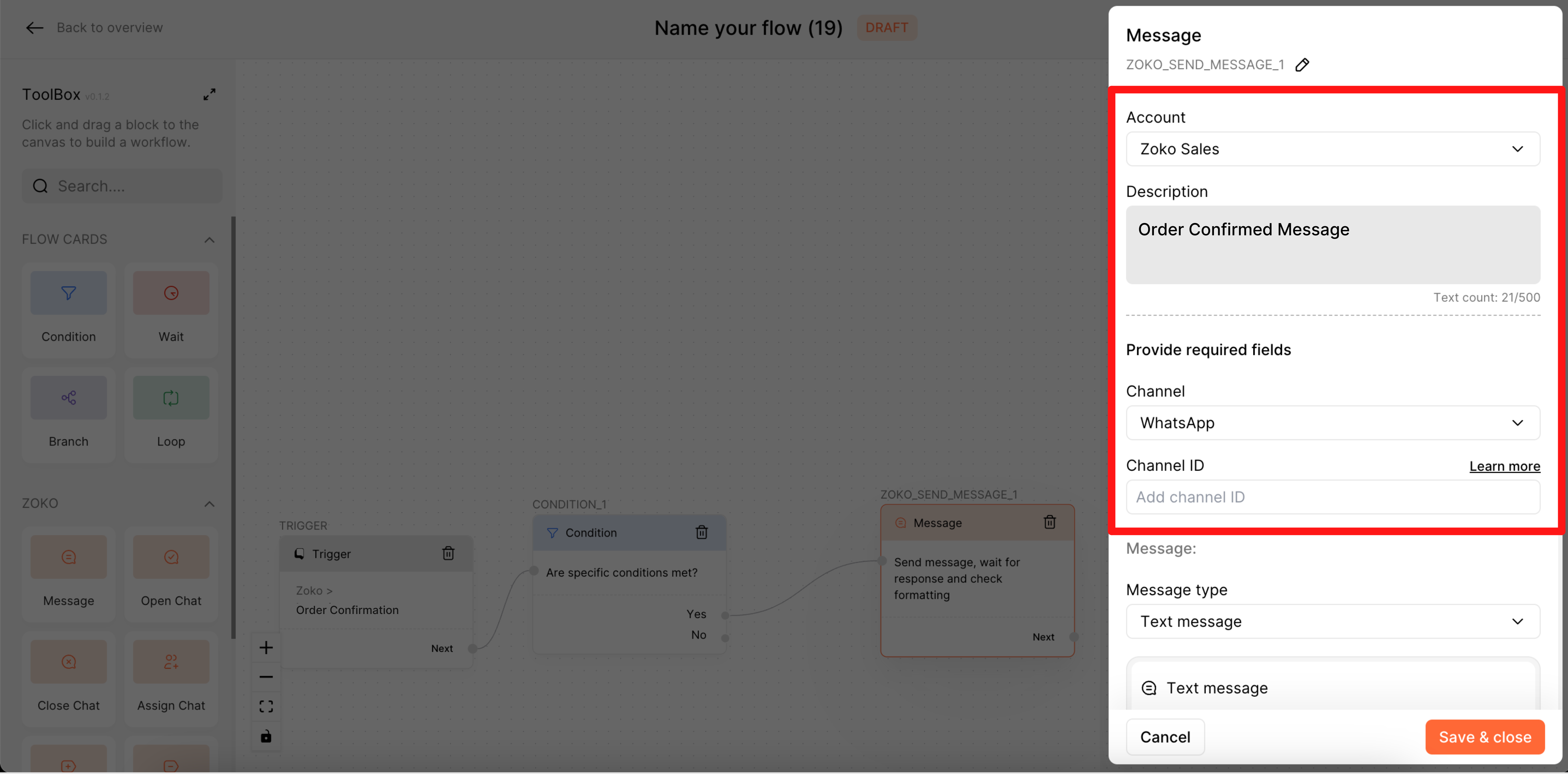1568x774 pixels.
Task: Click the Description text area
Action: (x=1332, y=245)
